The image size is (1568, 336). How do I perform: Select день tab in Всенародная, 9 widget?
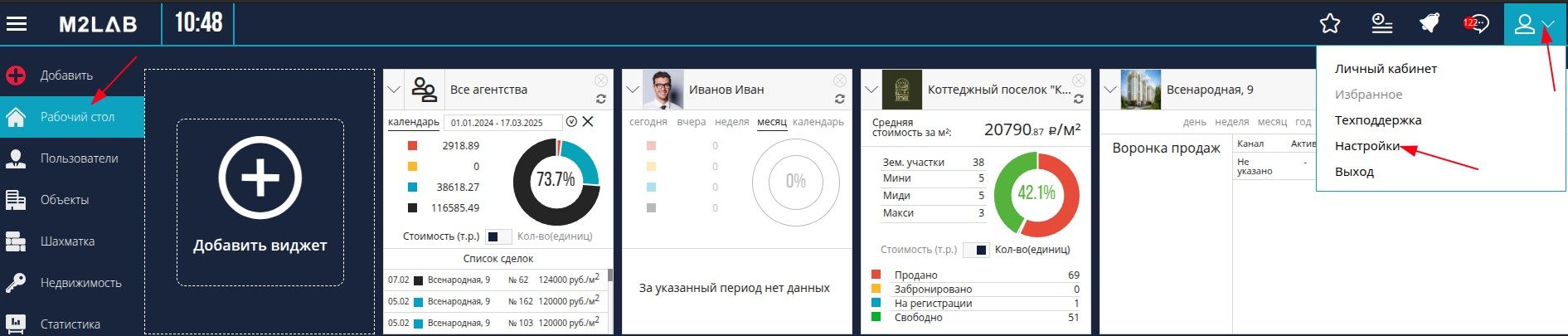(x=1195, y=122)
